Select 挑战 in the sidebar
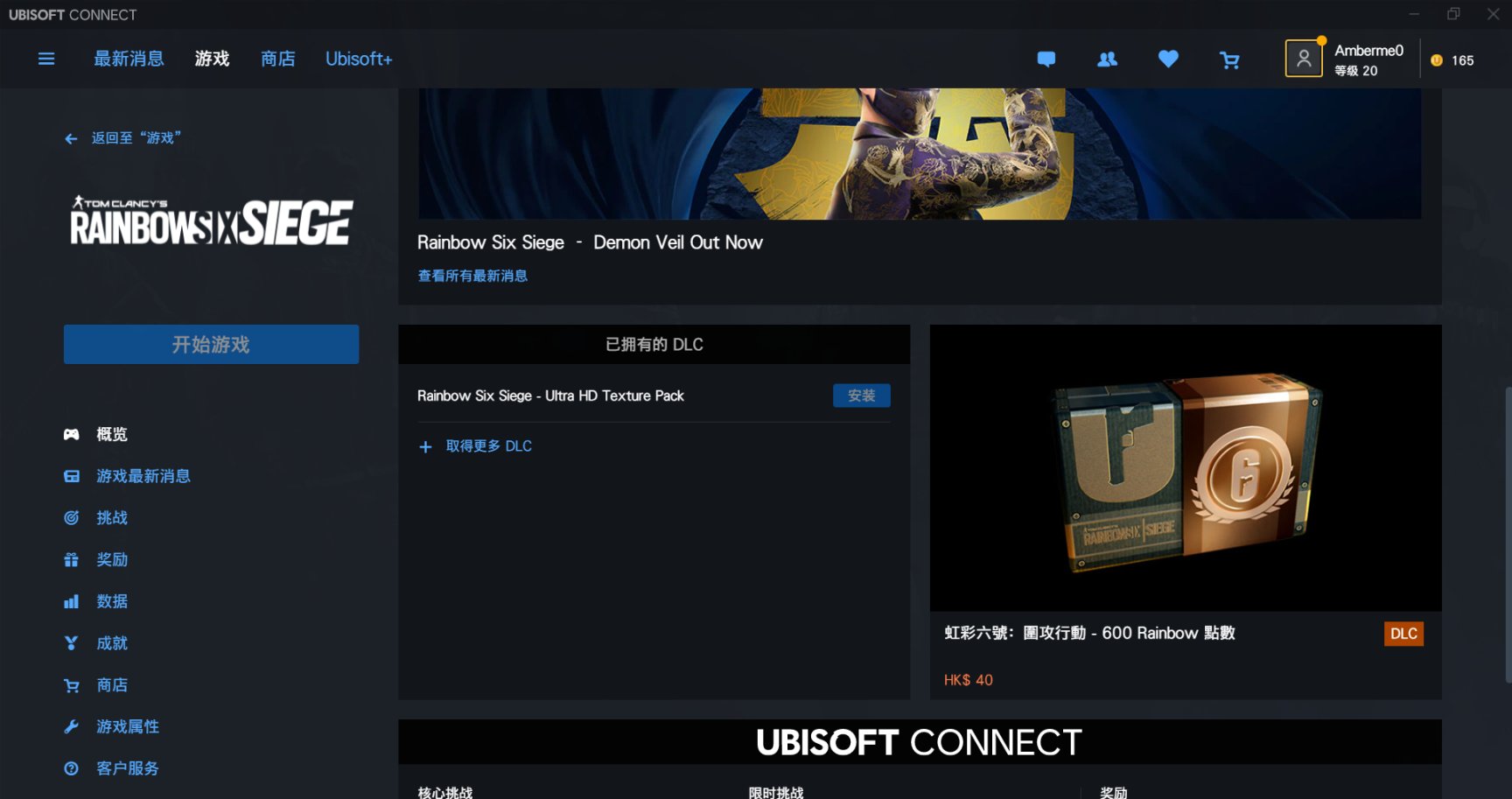Viewport: 1512px width, 799px height. 112,518
